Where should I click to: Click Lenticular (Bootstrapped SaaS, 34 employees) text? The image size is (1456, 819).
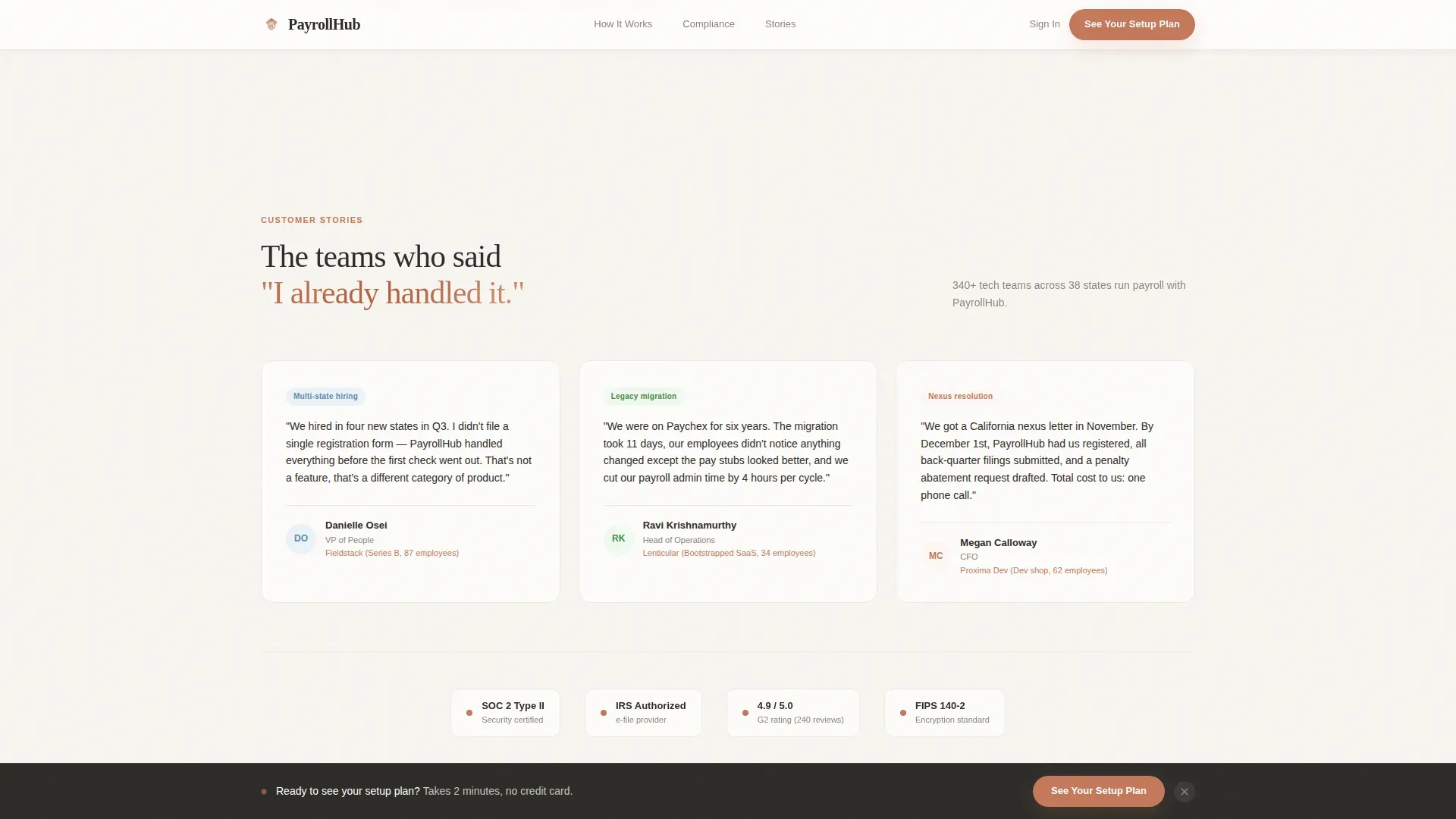(729, 553)
